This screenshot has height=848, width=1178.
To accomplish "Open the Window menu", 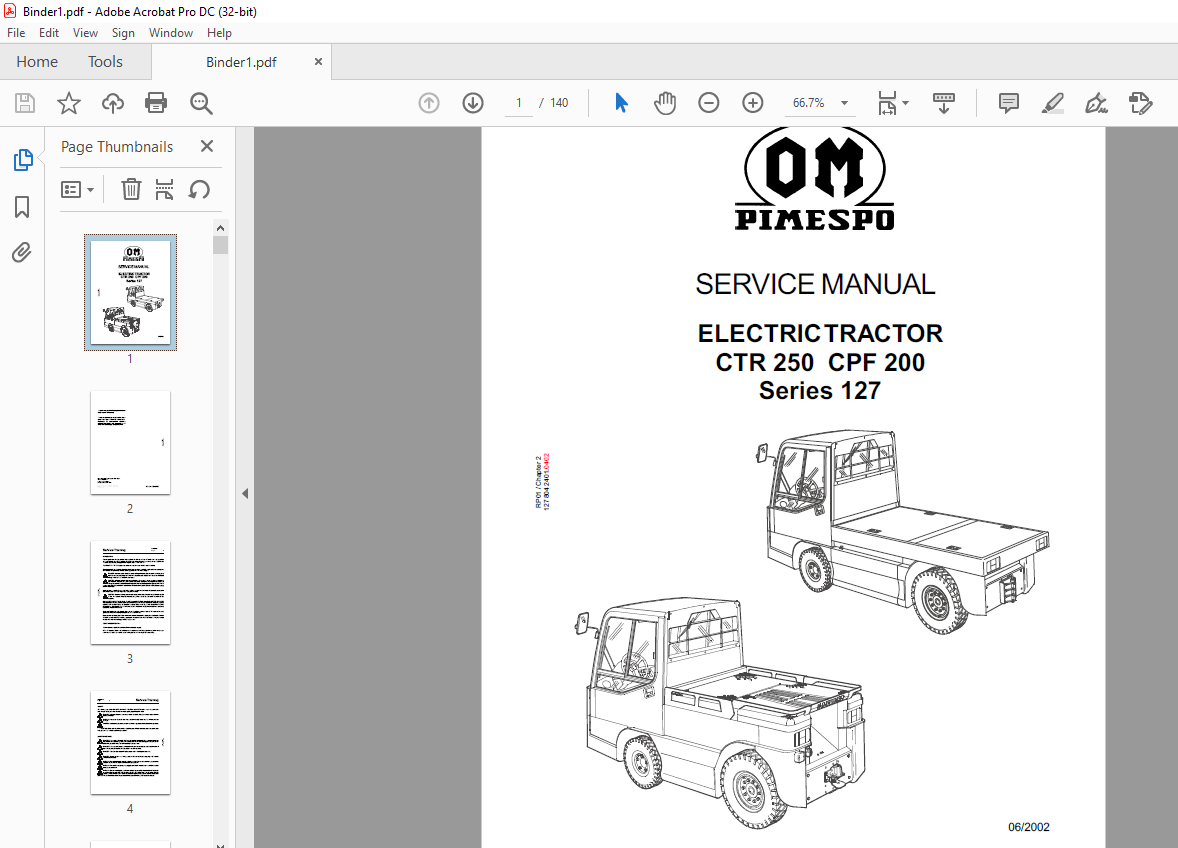I will click(171, 33).
